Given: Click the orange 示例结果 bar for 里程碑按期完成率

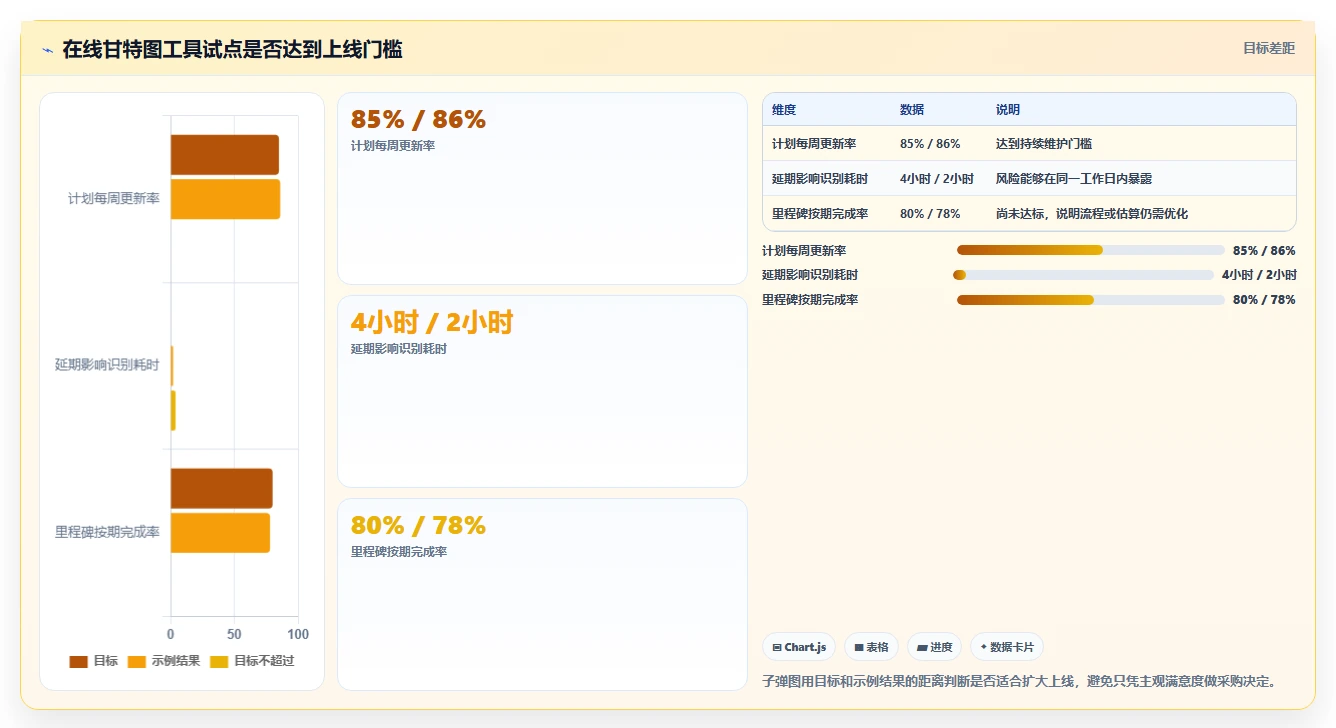Looking at the screenshot, I should [x=220, y=533].
